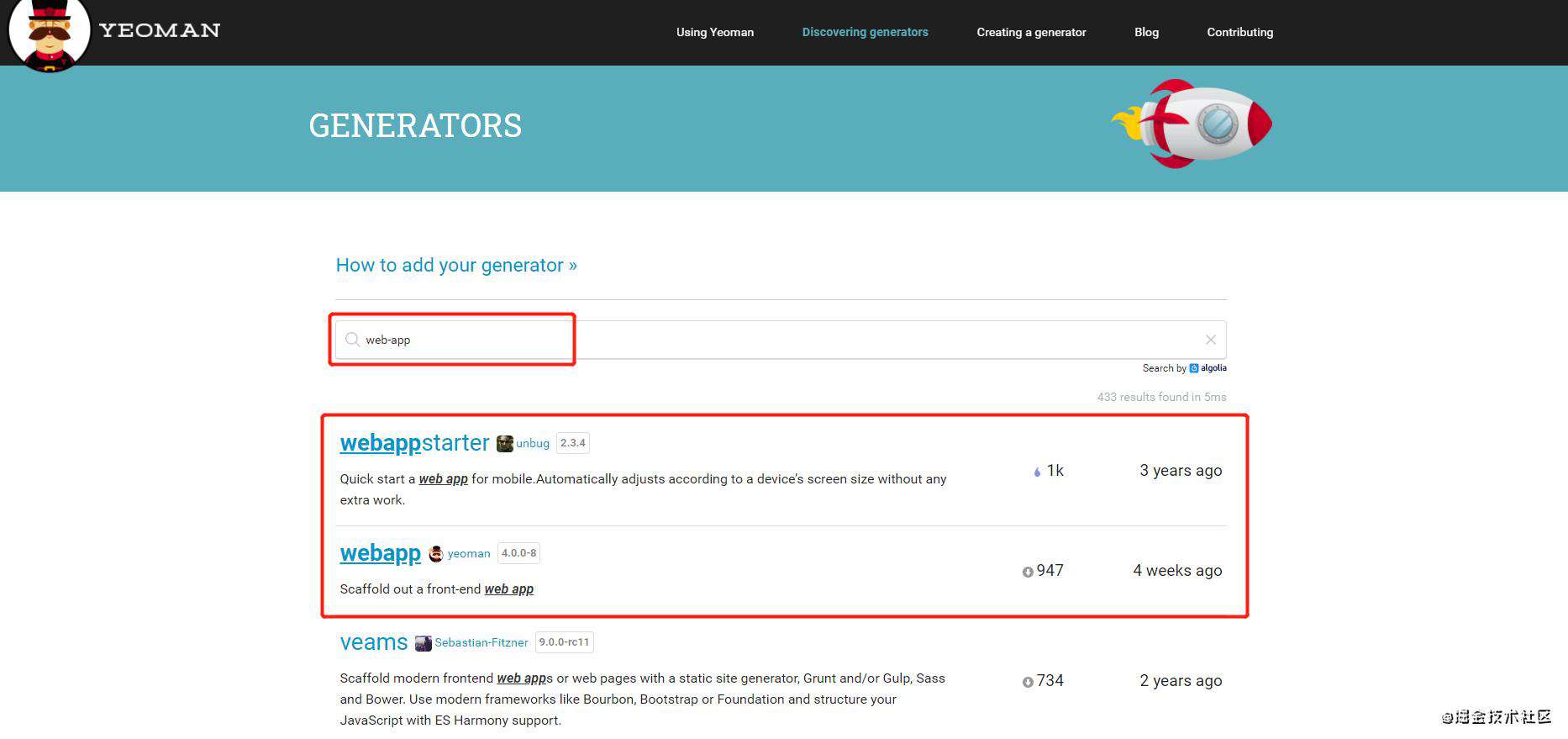The image size is (1568, 739).
Task: Click Scaffold out a front-end description
Action: click(x=437, y=589)
